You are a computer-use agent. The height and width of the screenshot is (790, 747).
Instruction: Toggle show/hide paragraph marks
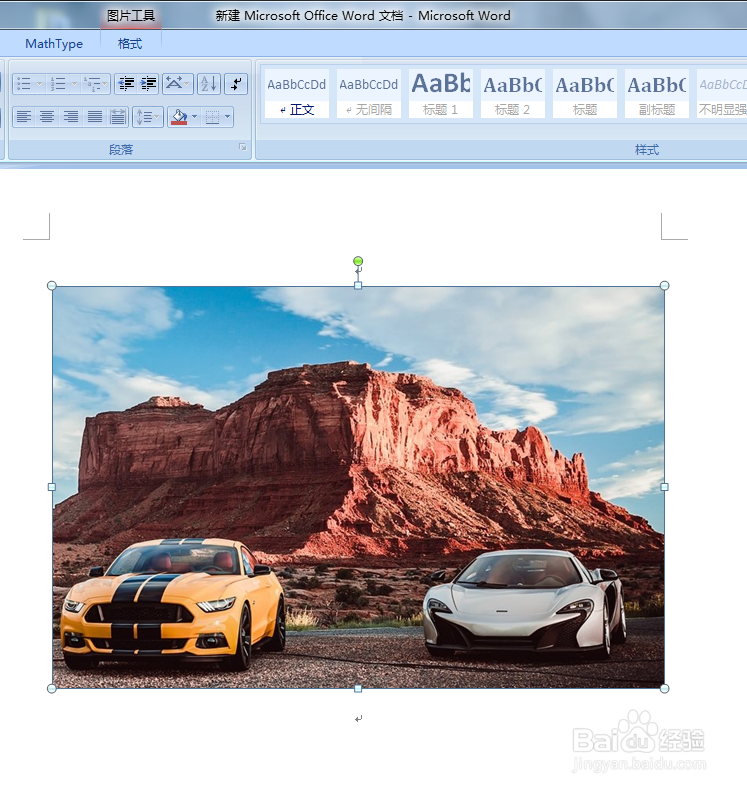[236, 84]
